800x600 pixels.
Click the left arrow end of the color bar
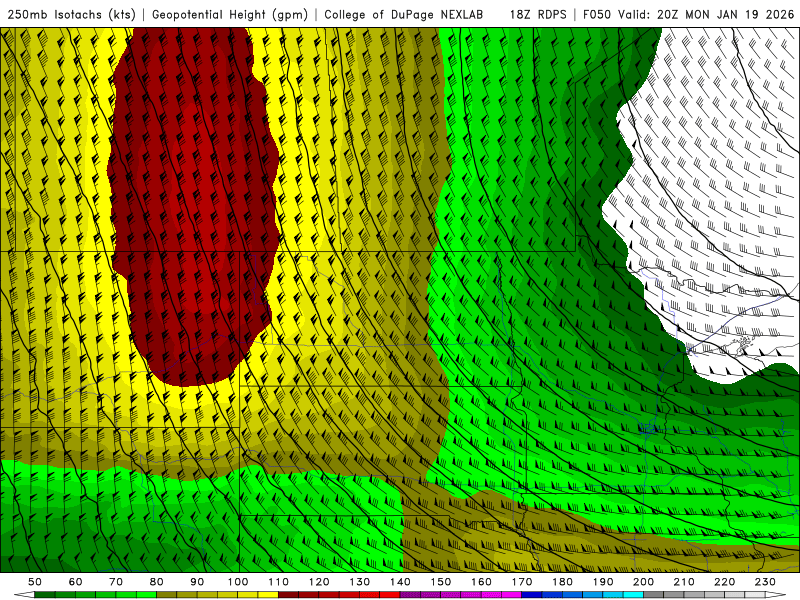pos(24,595)
